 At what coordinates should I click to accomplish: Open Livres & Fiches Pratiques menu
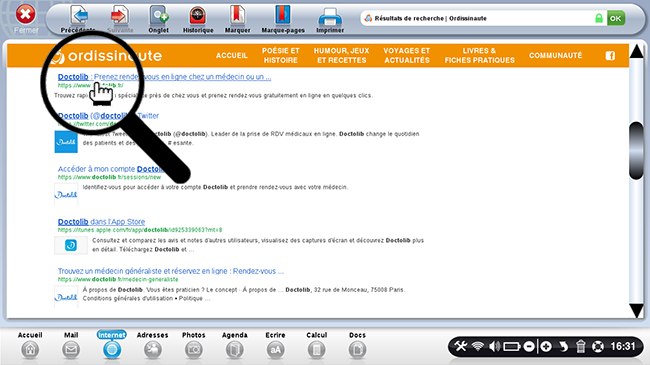pyautogui.click(x=480, y=56)
